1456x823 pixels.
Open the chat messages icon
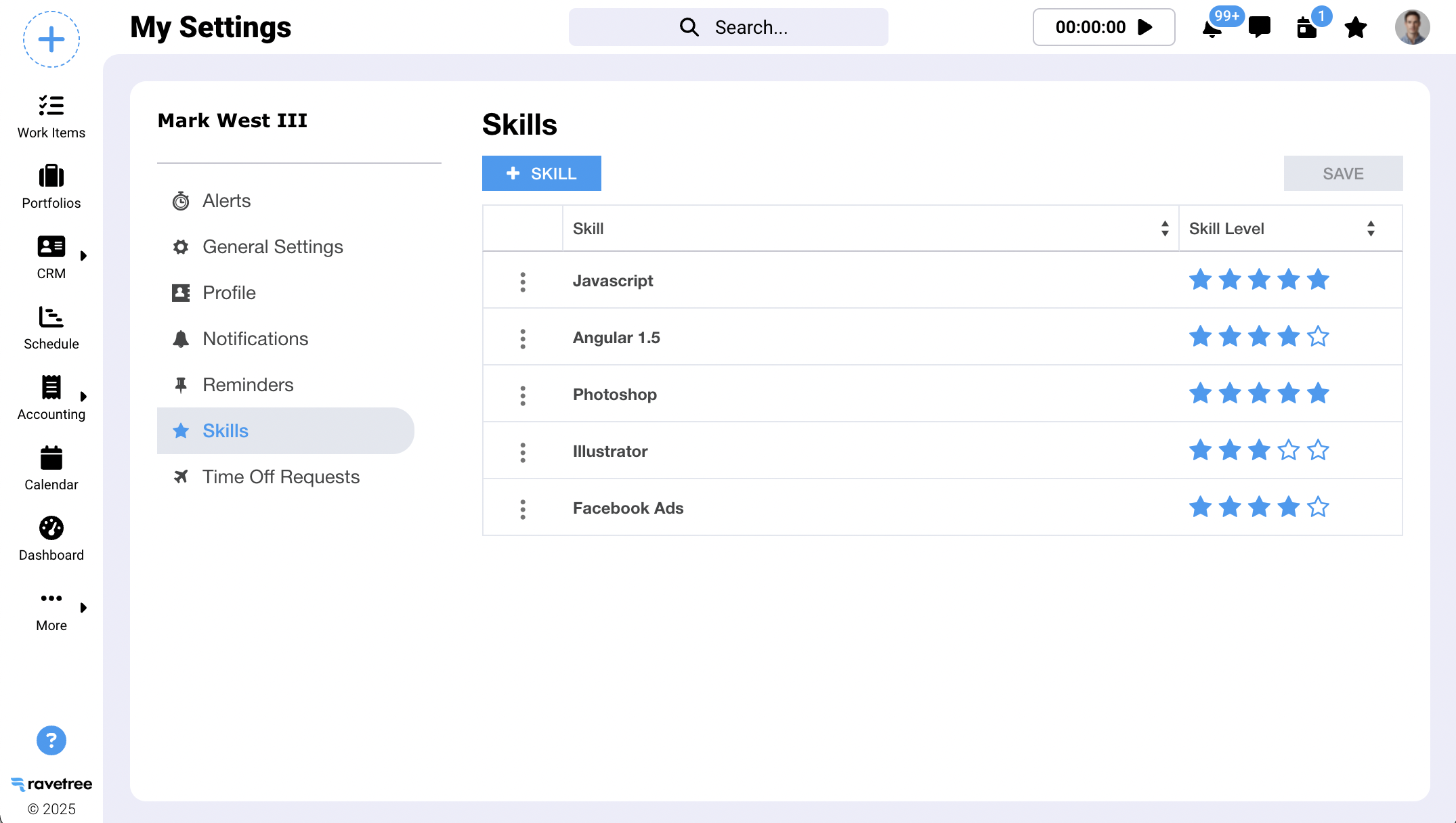pos(1259,27)
